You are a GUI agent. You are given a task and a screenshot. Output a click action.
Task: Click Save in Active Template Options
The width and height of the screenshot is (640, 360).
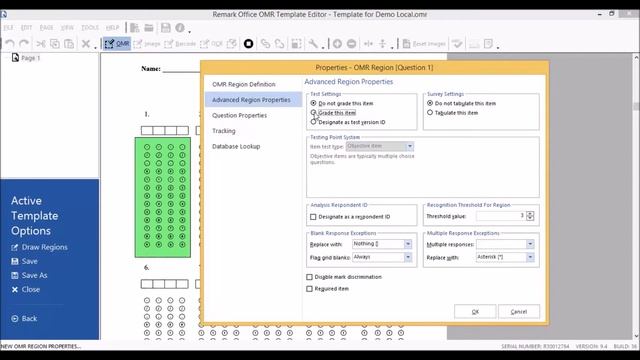[x=24, y=261]
